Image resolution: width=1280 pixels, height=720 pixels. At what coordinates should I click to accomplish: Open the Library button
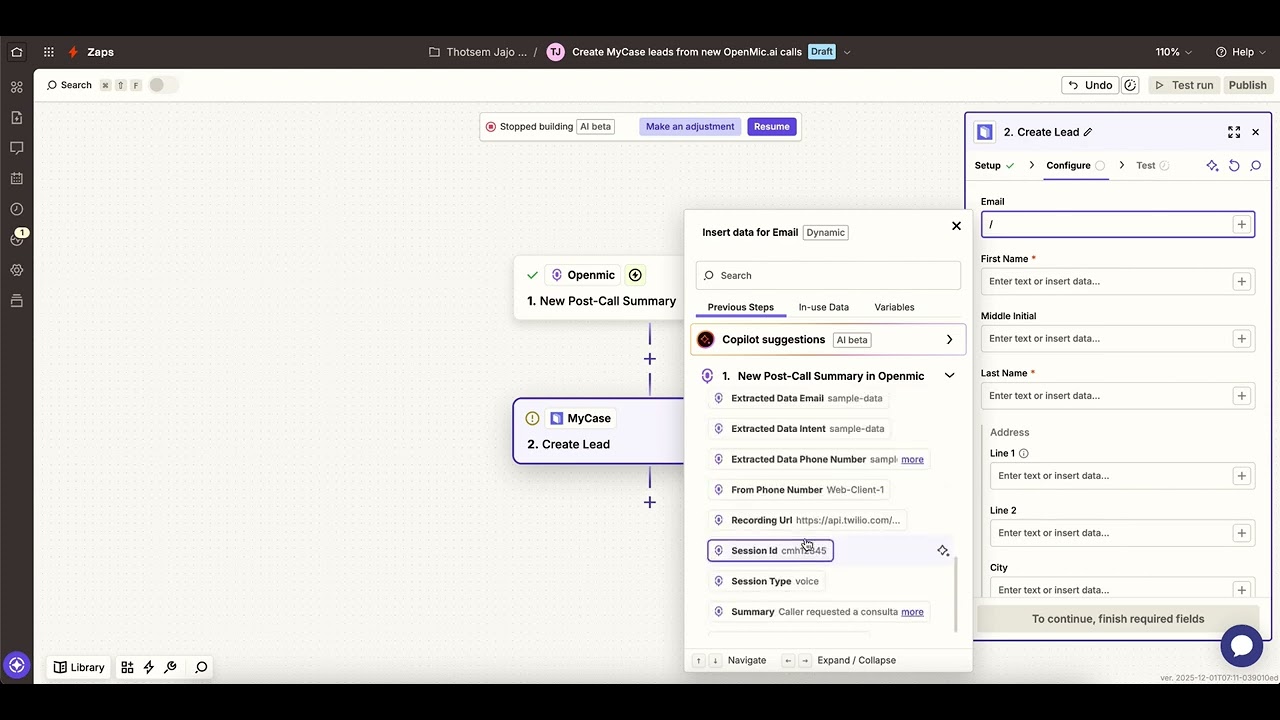[79, 667]
